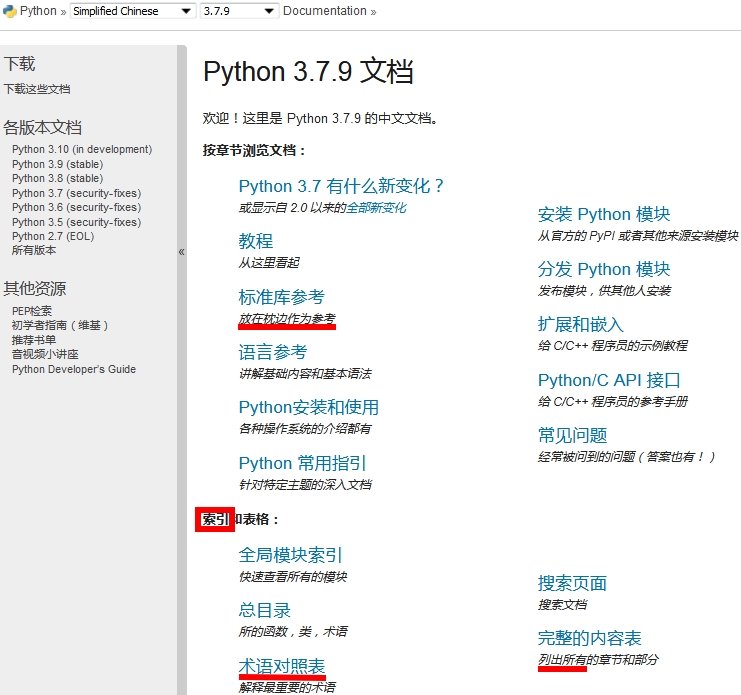Screen dimensions: 741x695
Task: Click 按章节浏览文档 section label
Action: pos(254,150)
